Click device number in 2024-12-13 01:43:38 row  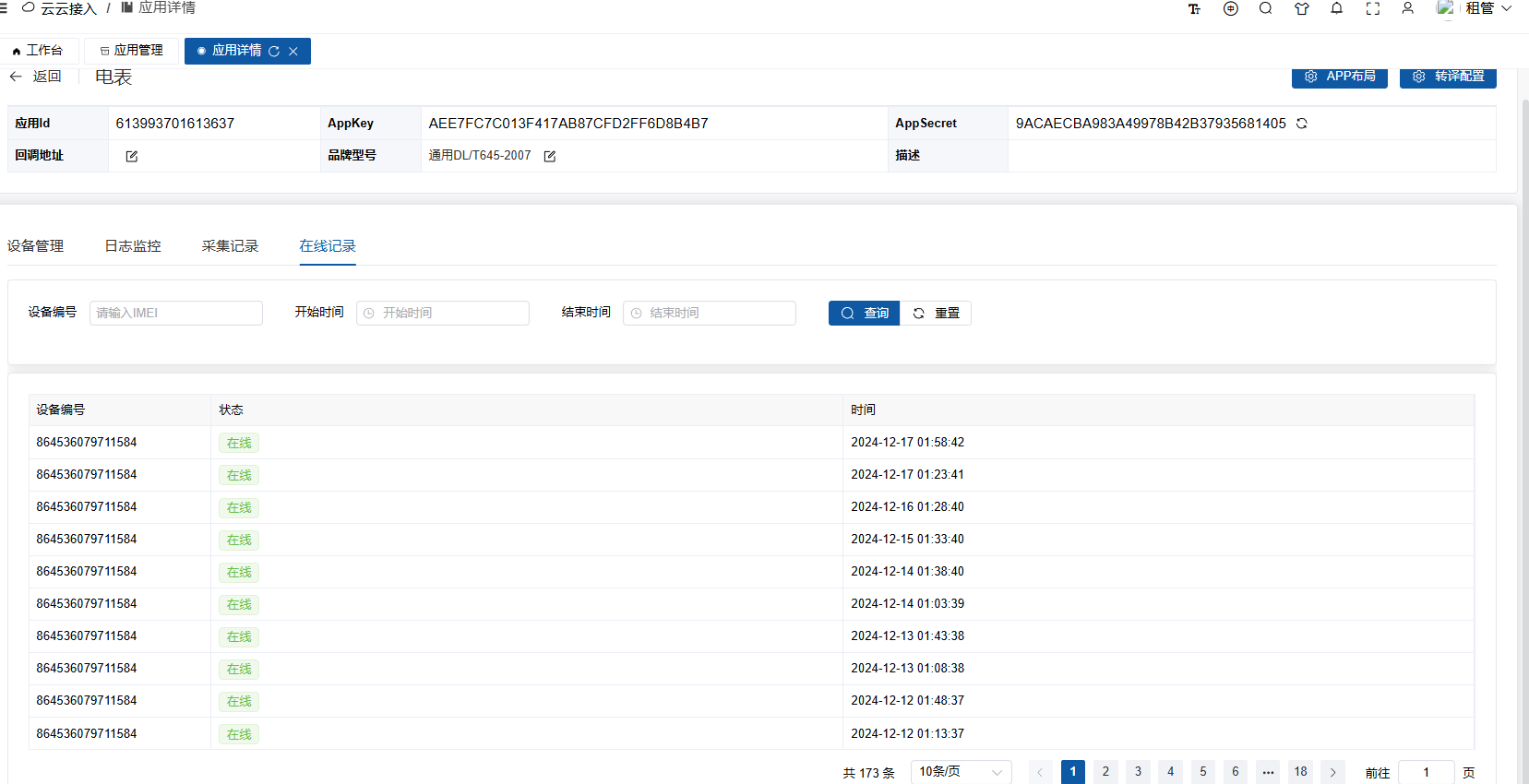pyautogui.click(x=87, y=636)
